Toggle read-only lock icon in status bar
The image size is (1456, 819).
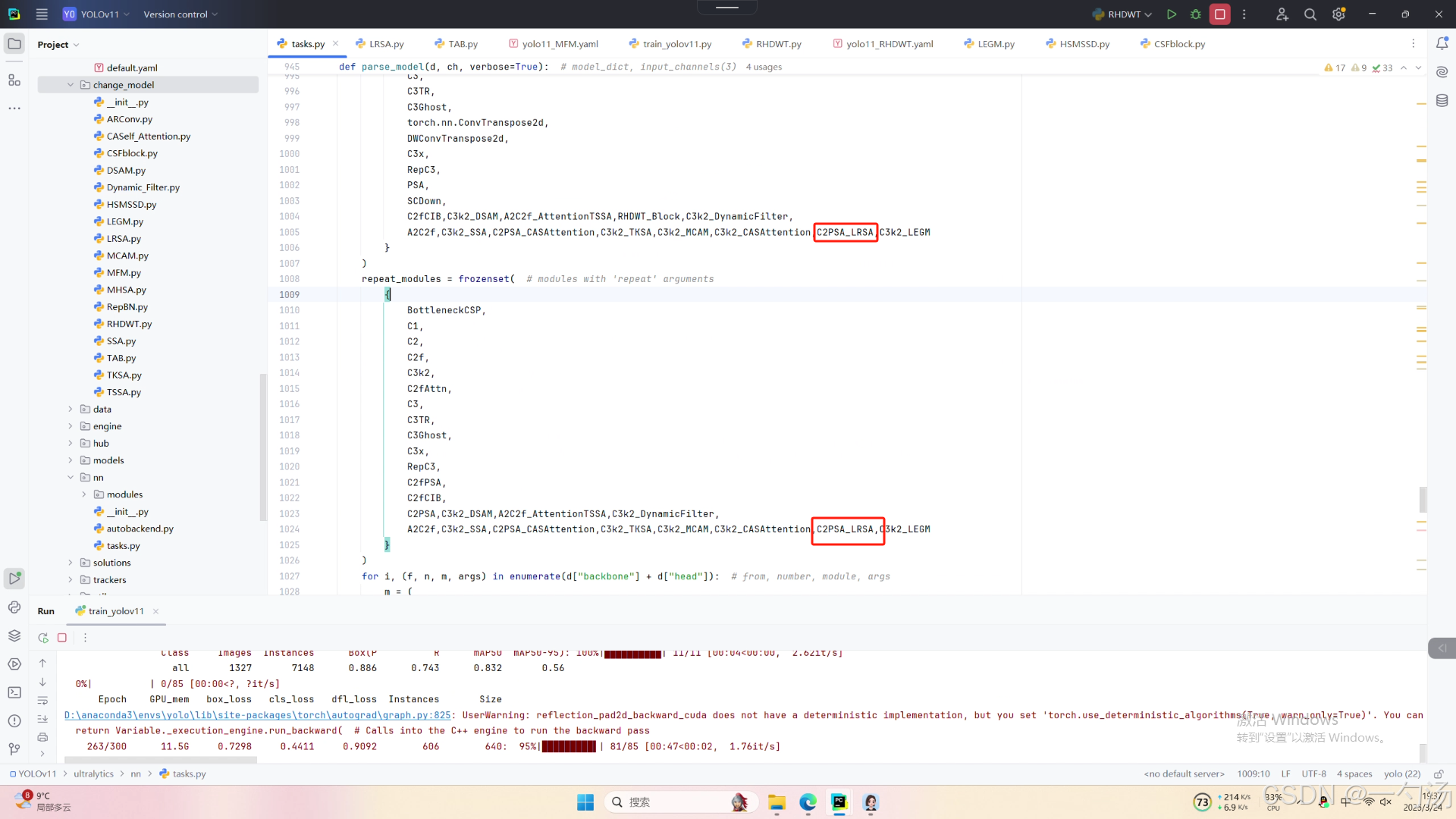pyautogui.click(x=1438, y=774)
